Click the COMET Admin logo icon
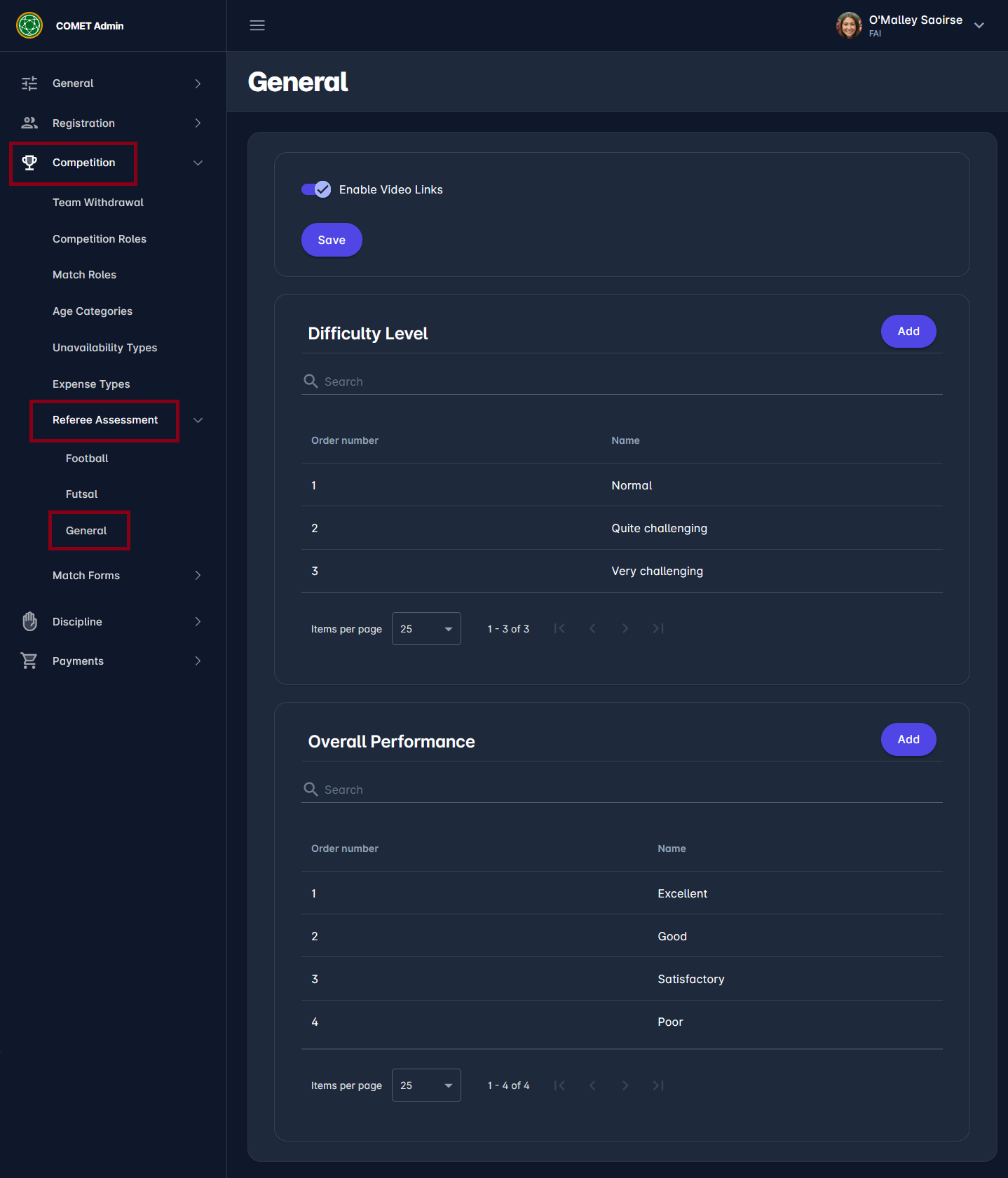The image size is (1008, 1178). (x=29, y=25)
